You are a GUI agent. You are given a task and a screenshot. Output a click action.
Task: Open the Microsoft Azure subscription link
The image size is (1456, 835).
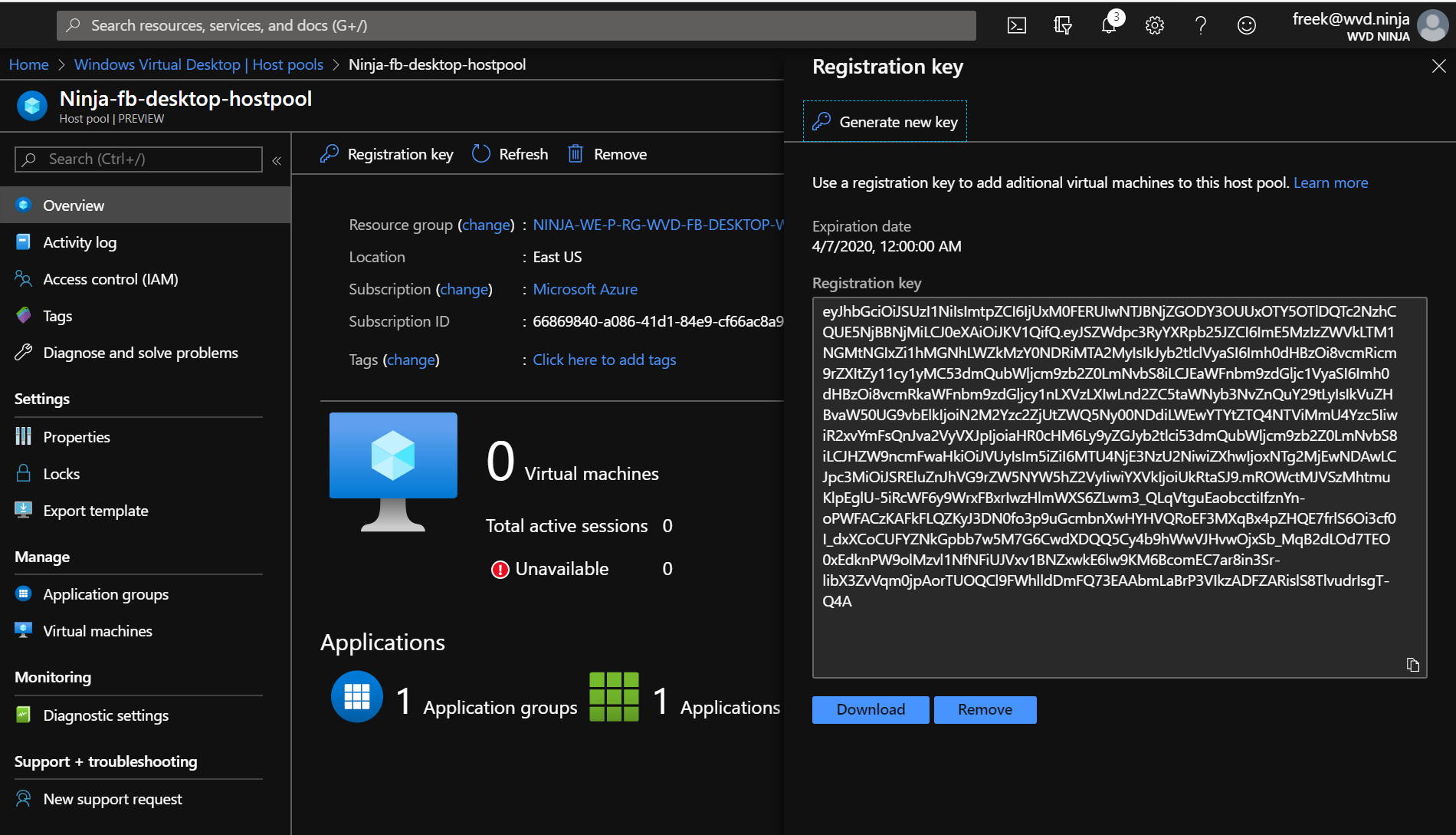tap(585, 289)
